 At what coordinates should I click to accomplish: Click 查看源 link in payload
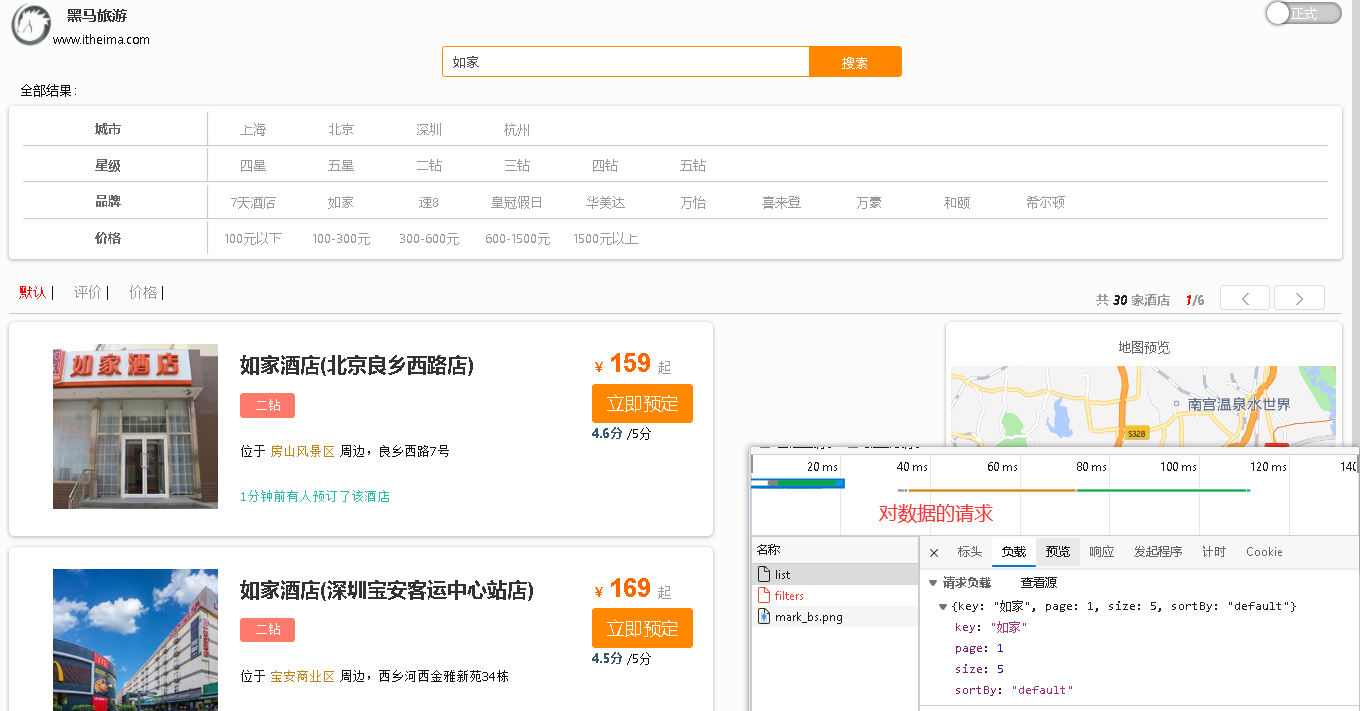click(x=1039, y=582)
